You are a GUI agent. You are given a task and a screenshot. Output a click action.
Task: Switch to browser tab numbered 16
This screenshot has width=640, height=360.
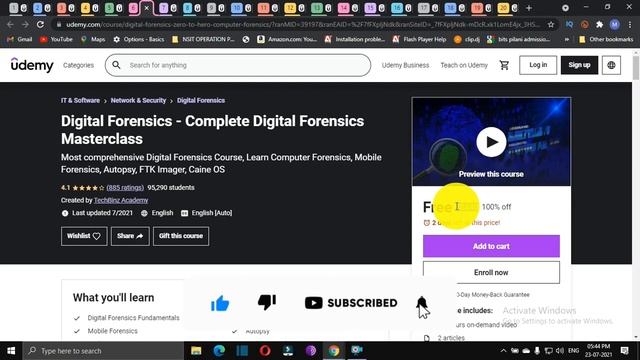[x=402, y=8]
